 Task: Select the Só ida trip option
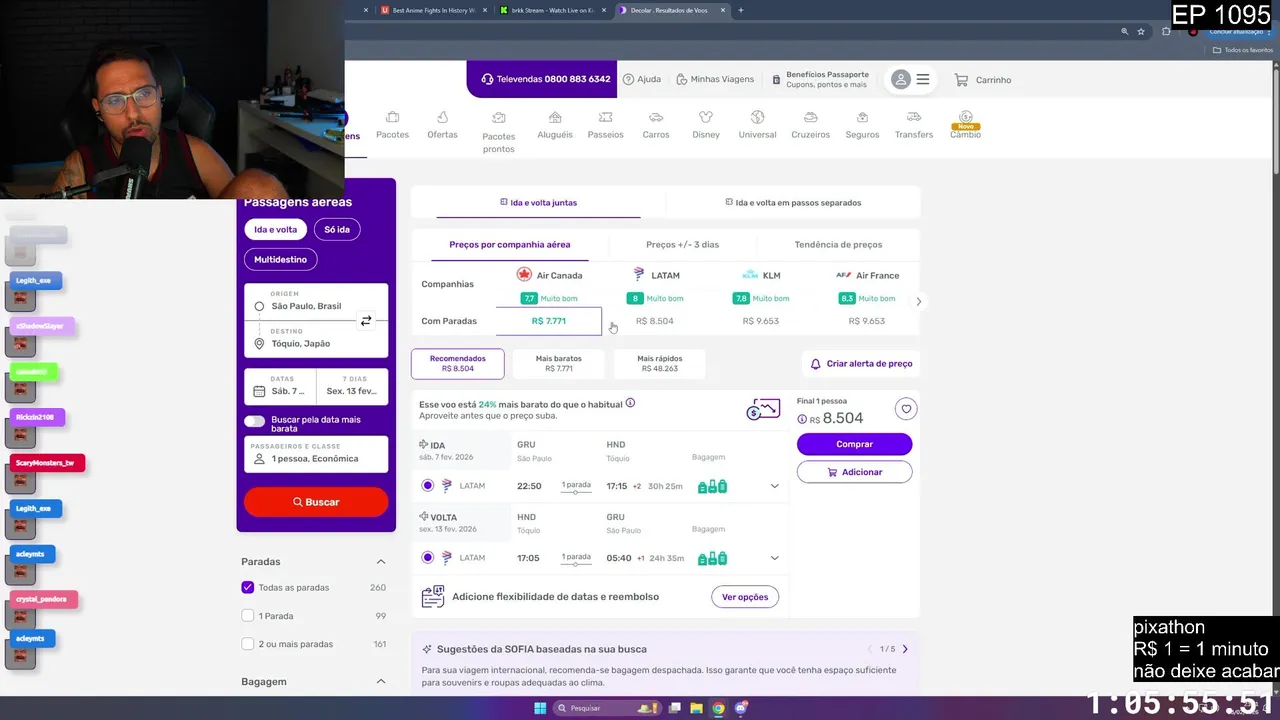[x=337, y=230]
